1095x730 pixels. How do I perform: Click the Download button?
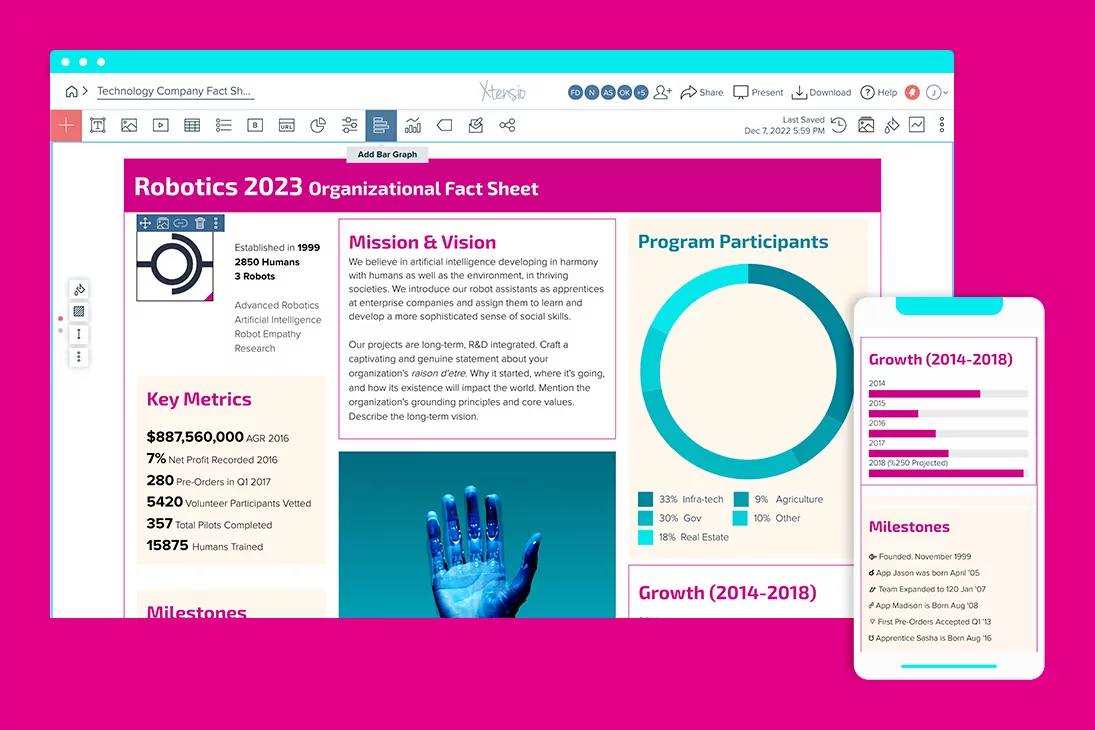pos(820,92)
